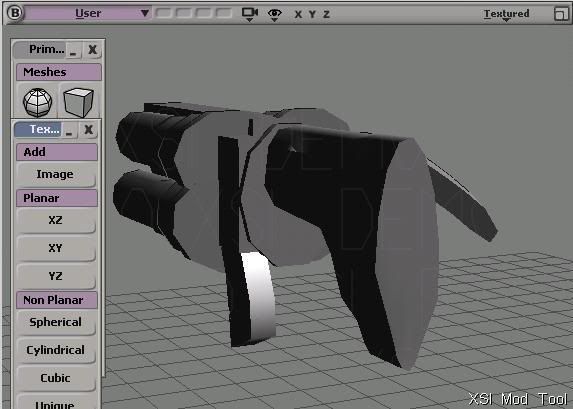The image size is (573, 409).
Task: Minimize the Tex... panel
Action: point(69,130)
